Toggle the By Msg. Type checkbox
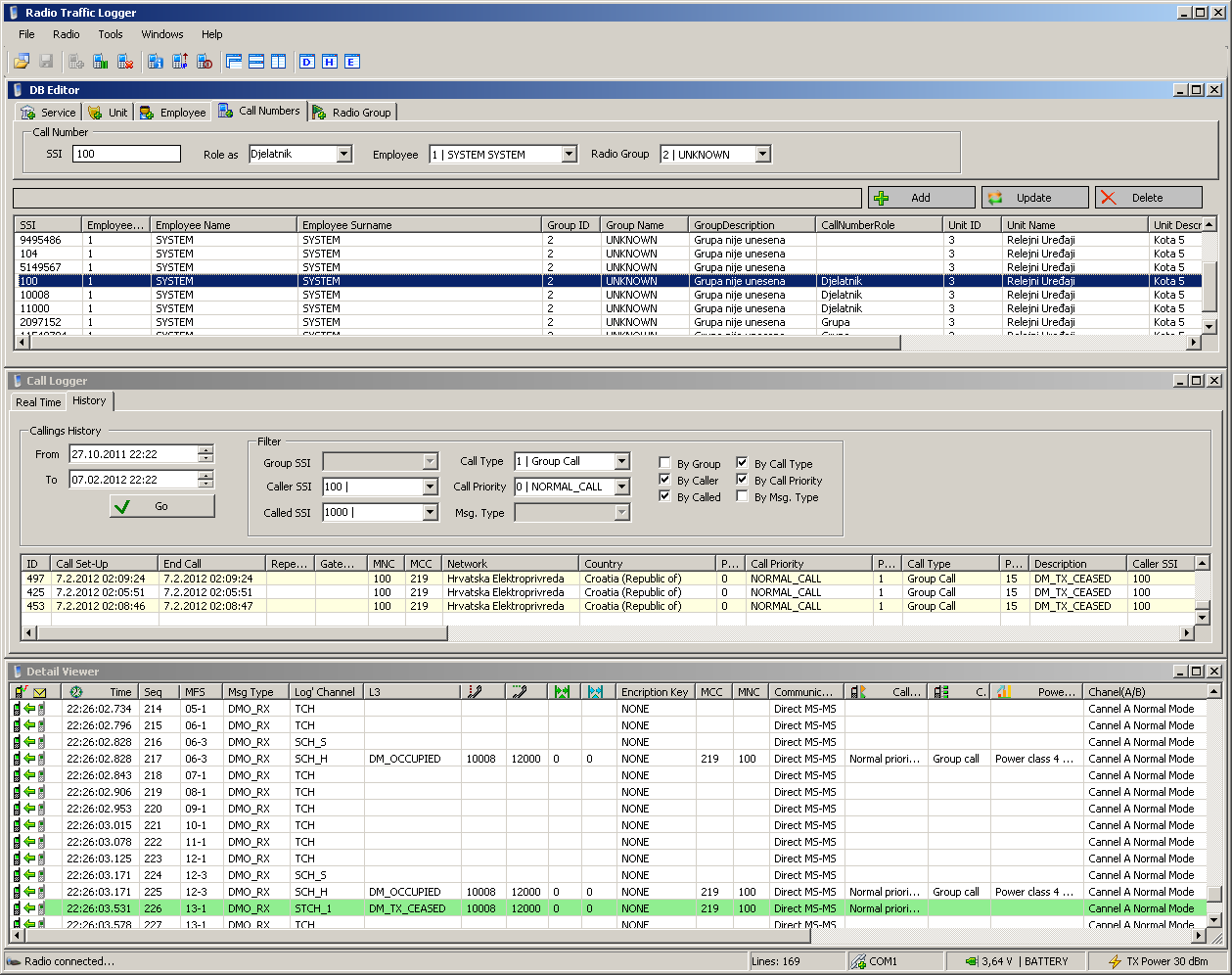Viewport: 1232px width, 975px height. point(743,496)
